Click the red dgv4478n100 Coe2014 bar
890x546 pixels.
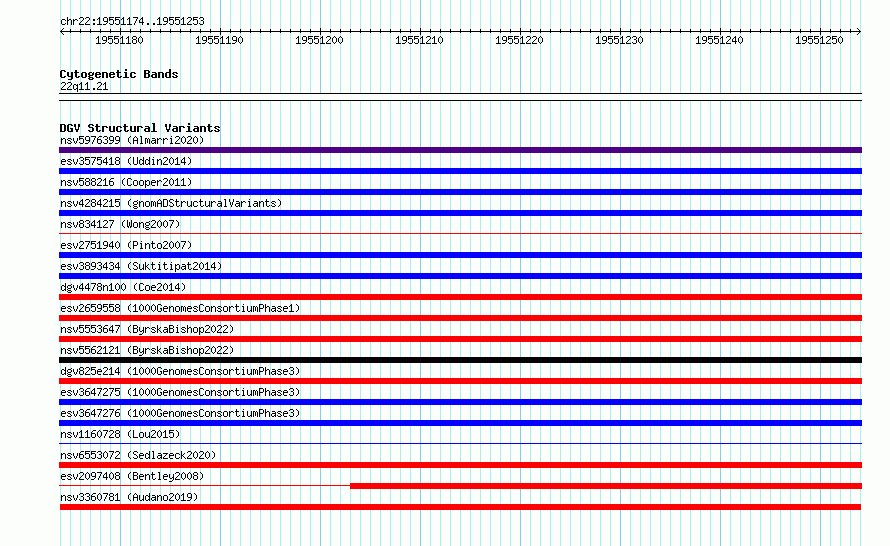click(460, 297)
